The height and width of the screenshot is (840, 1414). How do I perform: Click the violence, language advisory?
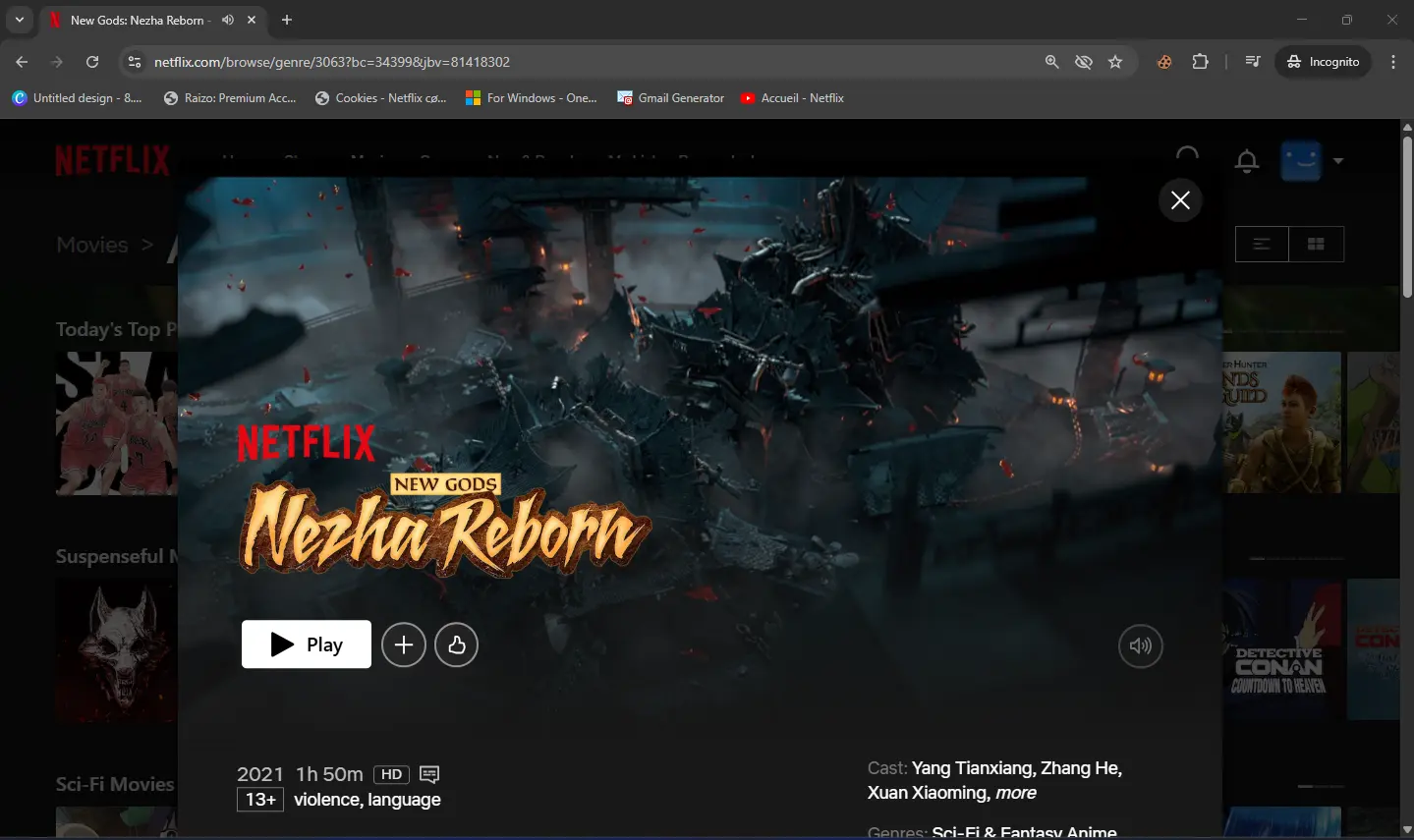click(368, 800)
